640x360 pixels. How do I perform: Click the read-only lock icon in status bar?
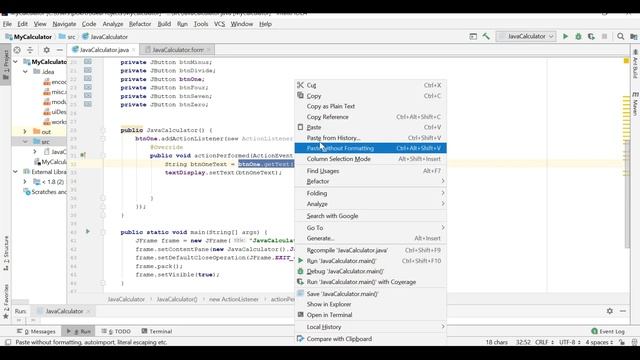622,342
